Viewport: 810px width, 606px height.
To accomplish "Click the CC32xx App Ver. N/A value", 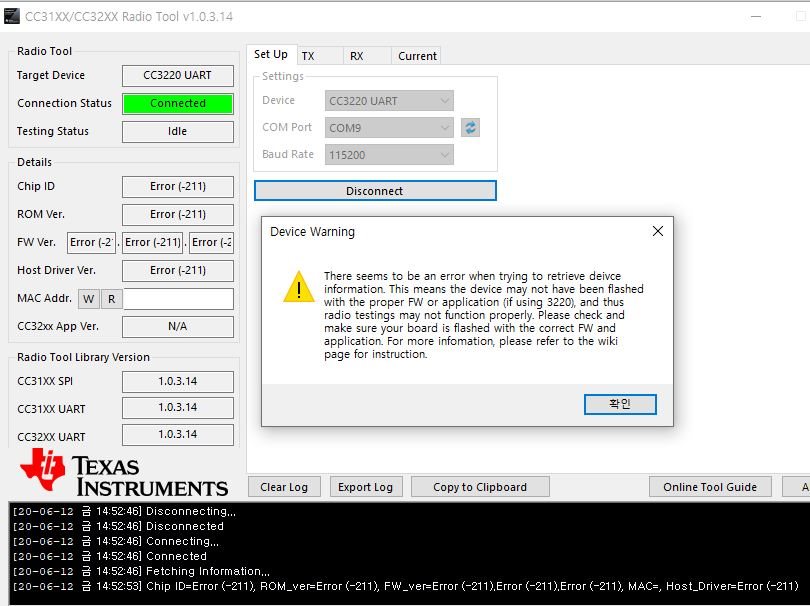I will click(x=178, y=327).
